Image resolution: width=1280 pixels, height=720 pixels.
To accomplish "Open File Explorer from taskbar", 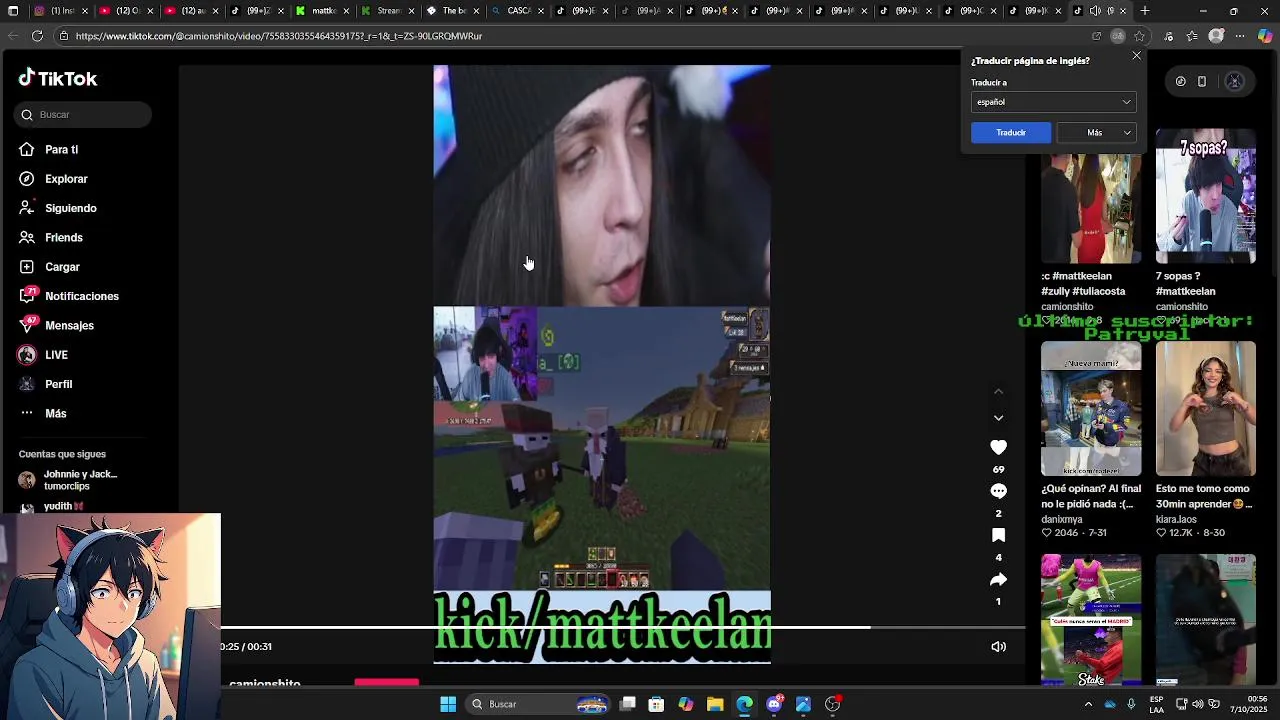I will tap(715, 704).
